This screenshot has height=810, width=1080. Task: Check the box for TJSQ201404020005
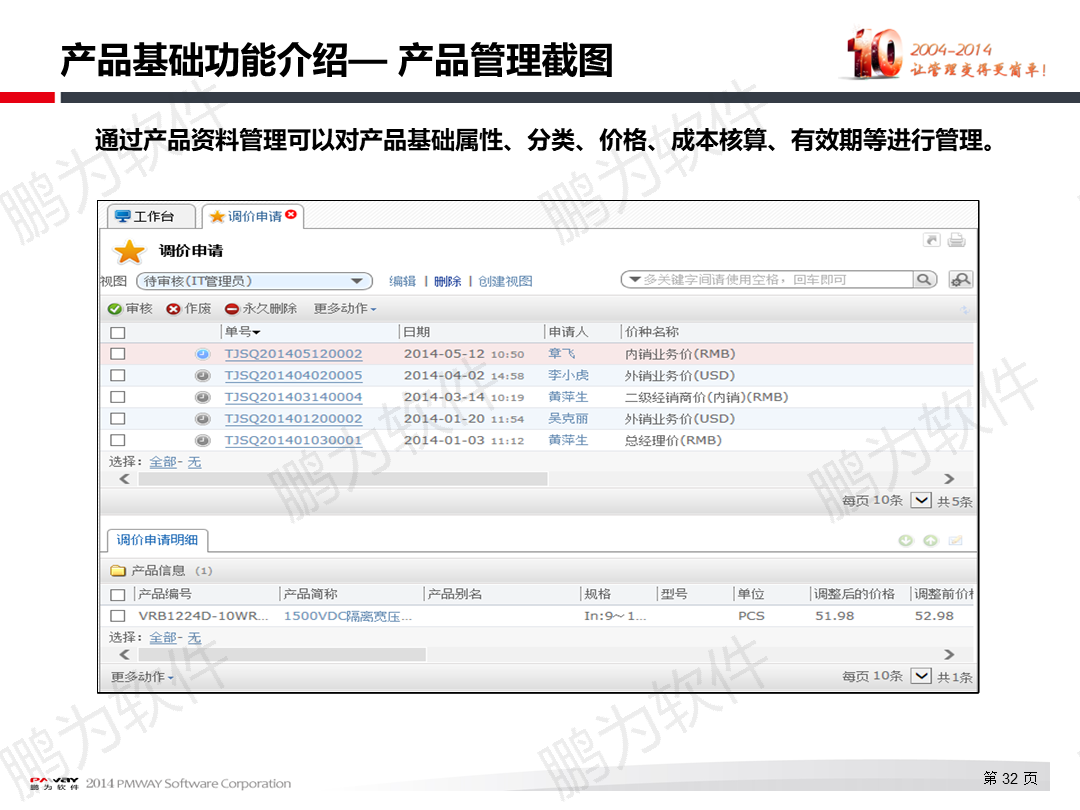(x=118, y=375)
